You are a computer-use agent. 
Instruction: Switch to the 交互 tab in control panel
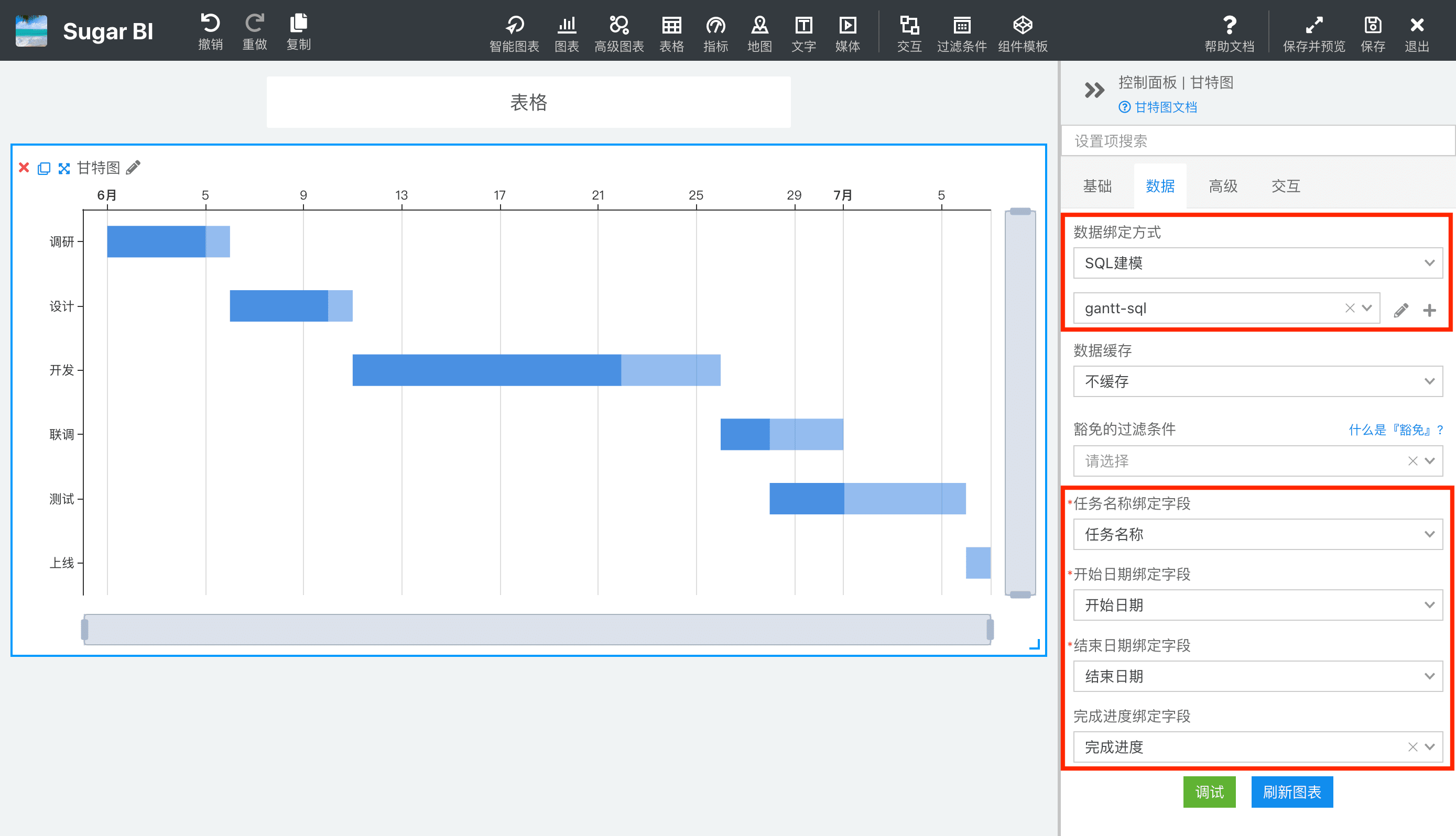(1286, 185)
